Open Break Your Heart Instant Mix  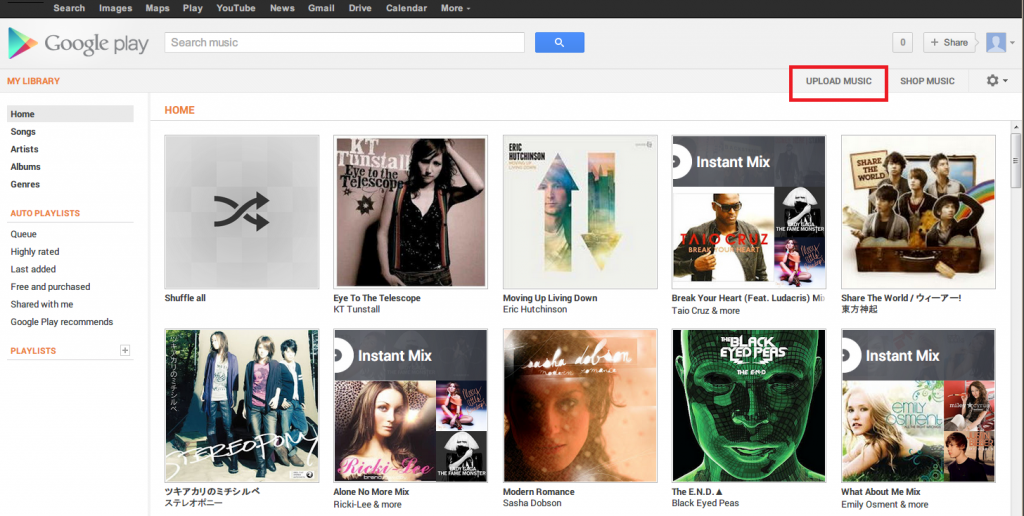click(749, 212)
